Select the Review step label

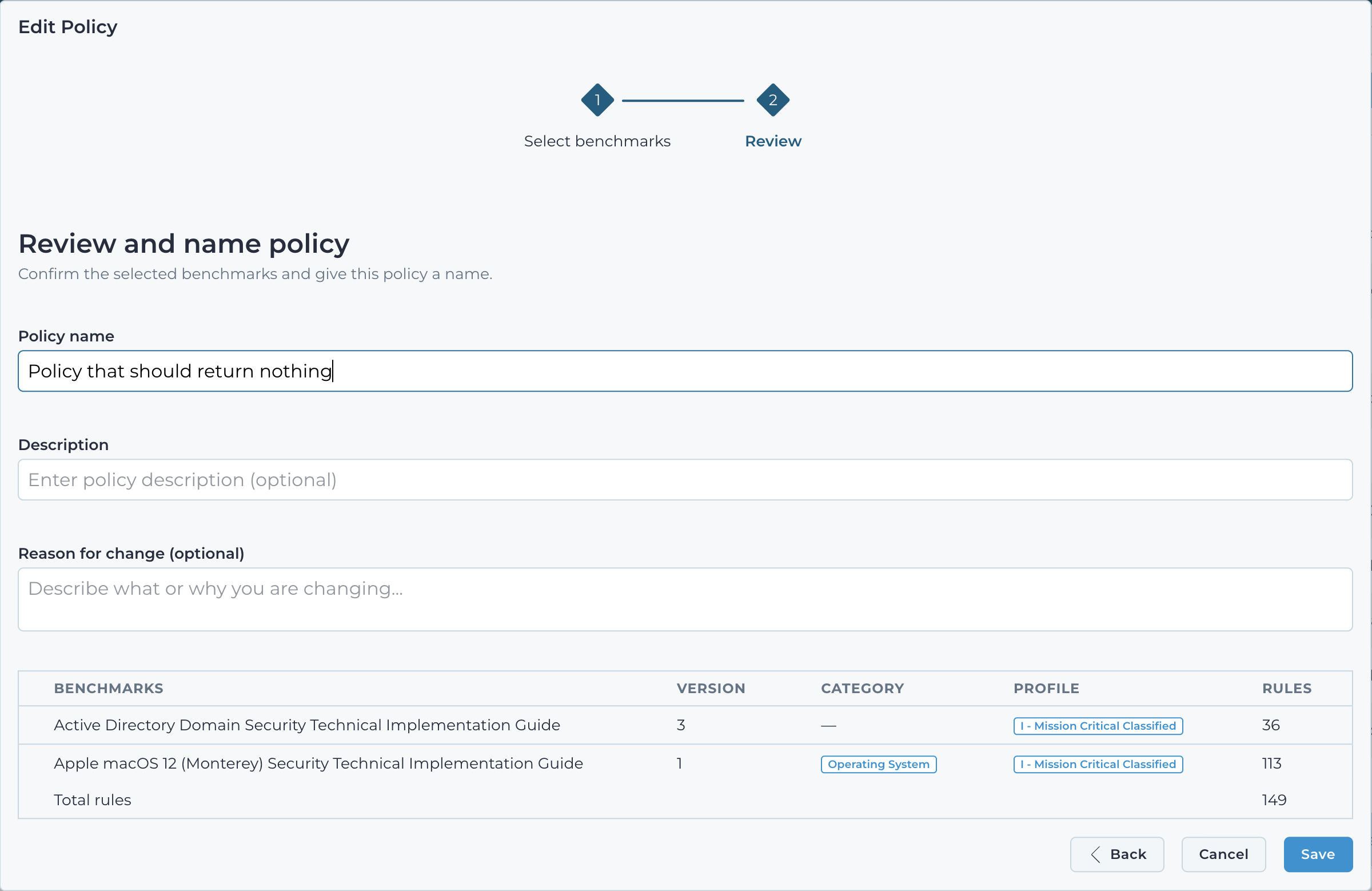772,141
